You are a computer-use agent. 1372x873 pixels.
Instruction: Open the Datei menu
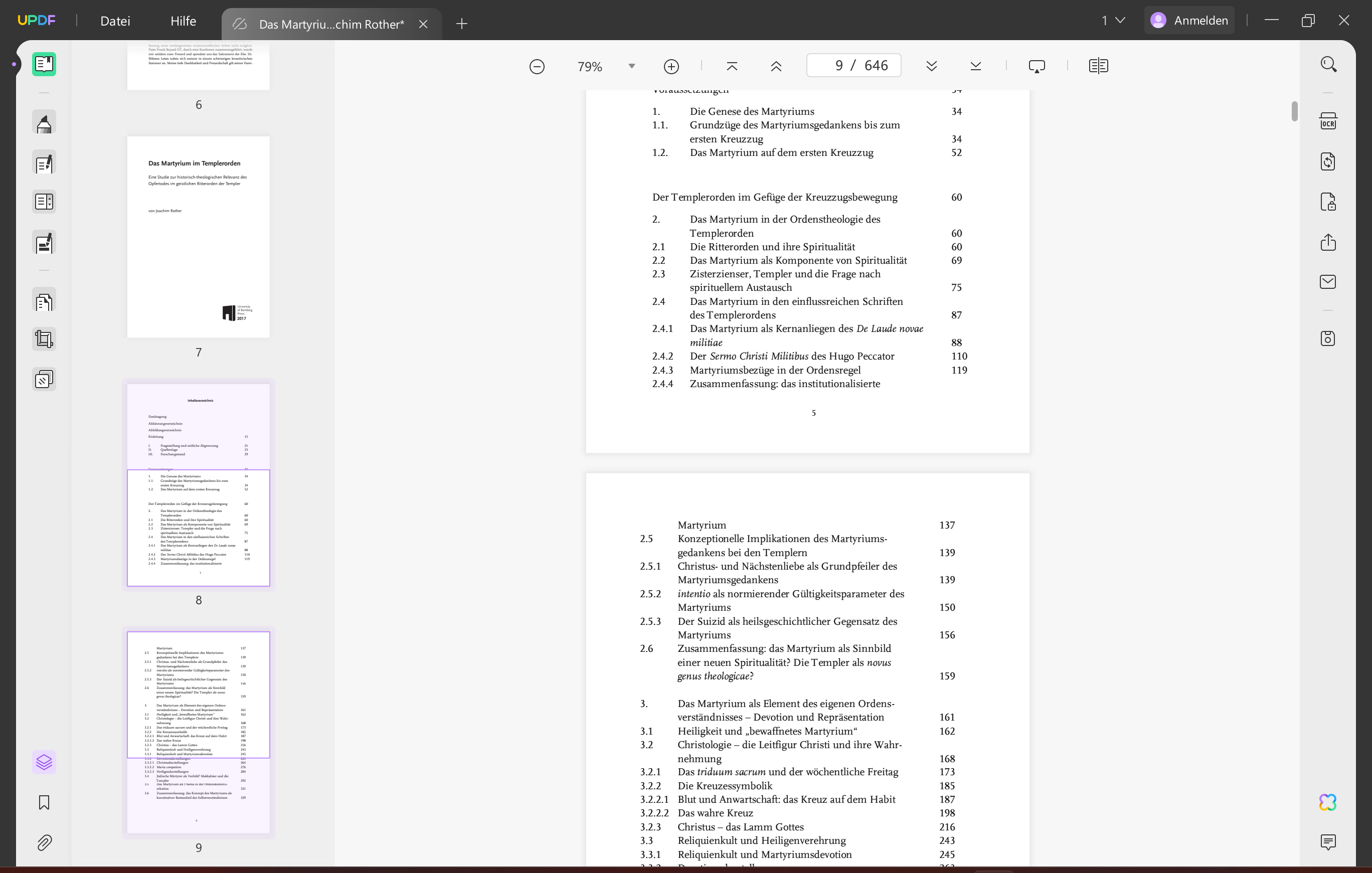115,21
